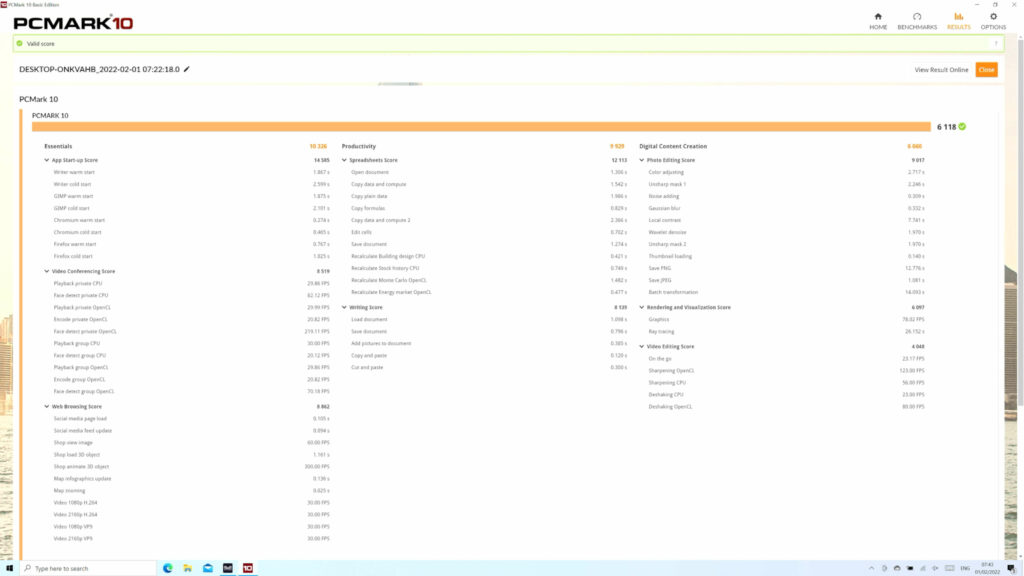Collapse the Writing Score section

click(x=344, y=307)
